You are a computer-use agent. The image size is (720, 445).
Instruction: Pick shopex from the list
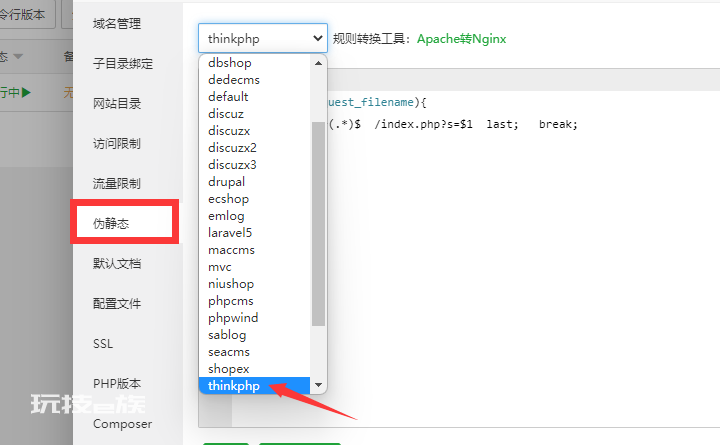[x=255, y=368]
